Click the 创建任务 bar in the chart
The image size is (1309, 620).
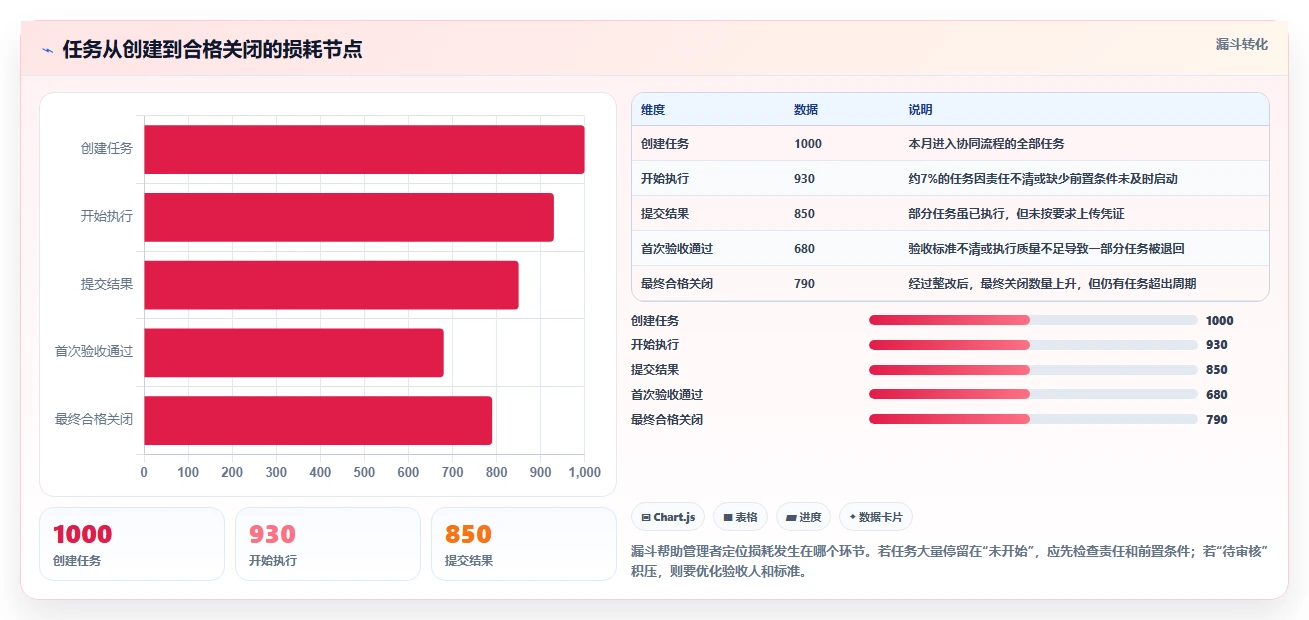364,149
